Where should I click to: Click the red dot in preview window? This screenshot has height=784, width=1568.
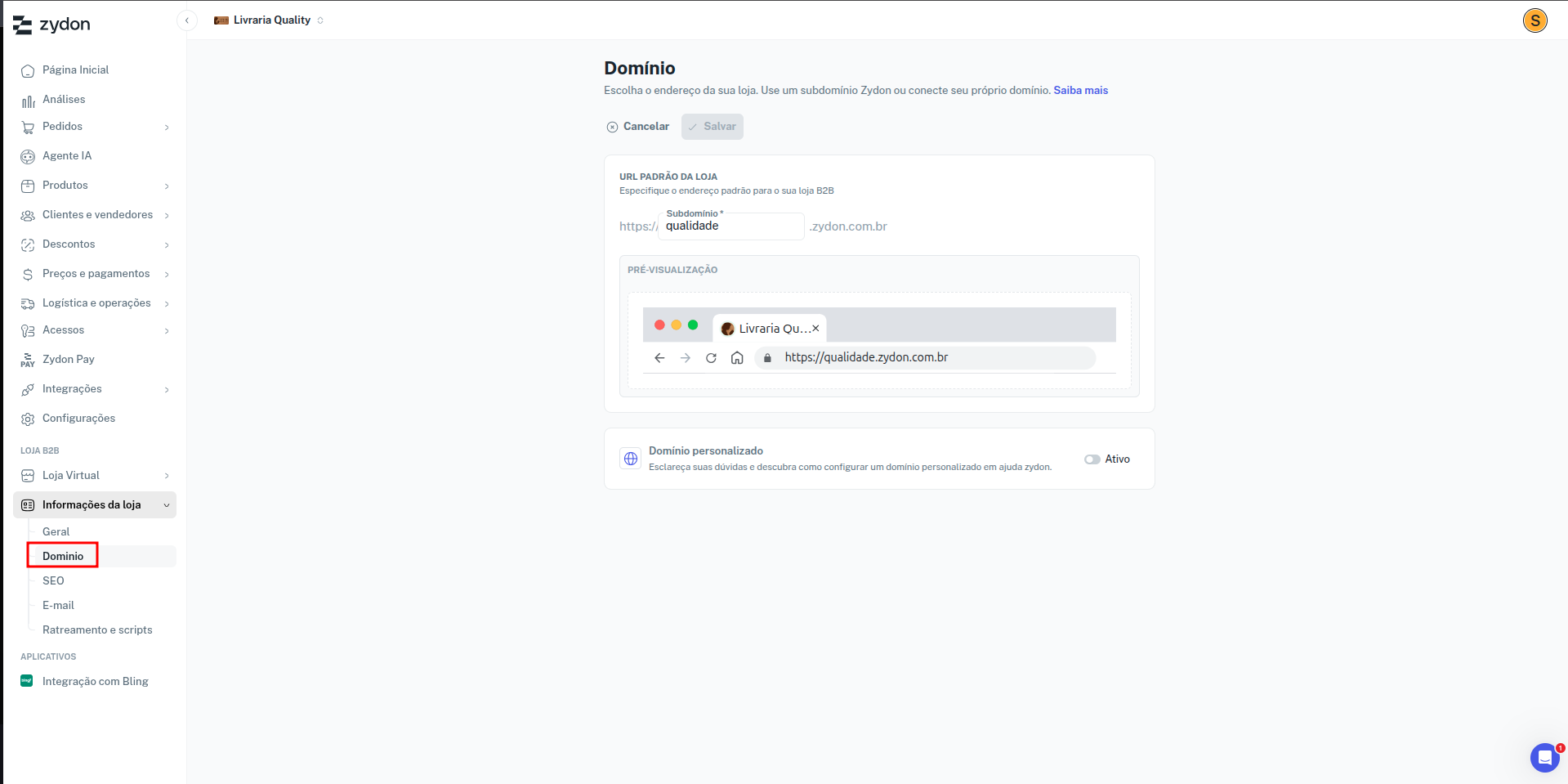659,325
